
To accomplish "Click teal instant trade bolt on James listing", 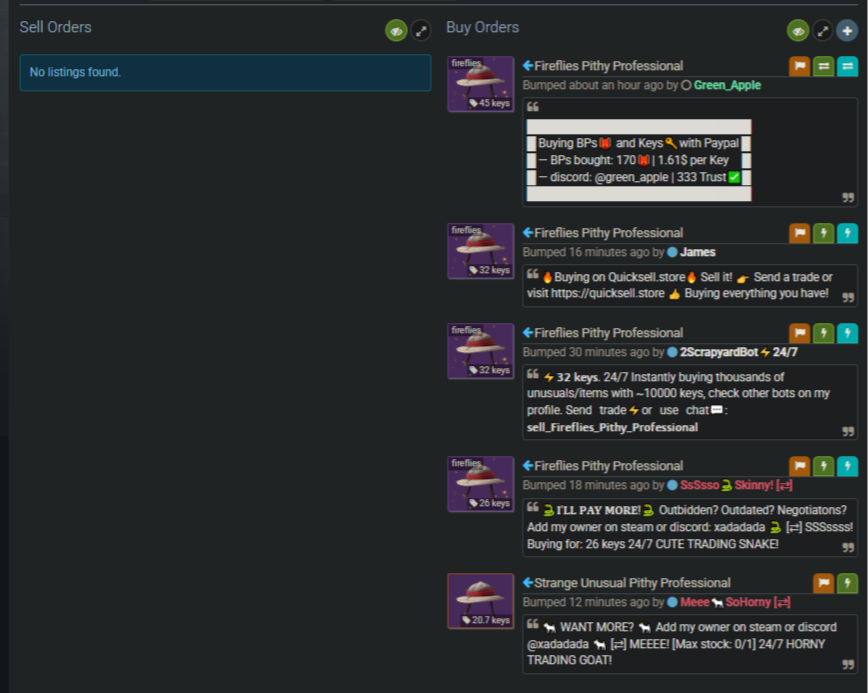I will point(847,233).
